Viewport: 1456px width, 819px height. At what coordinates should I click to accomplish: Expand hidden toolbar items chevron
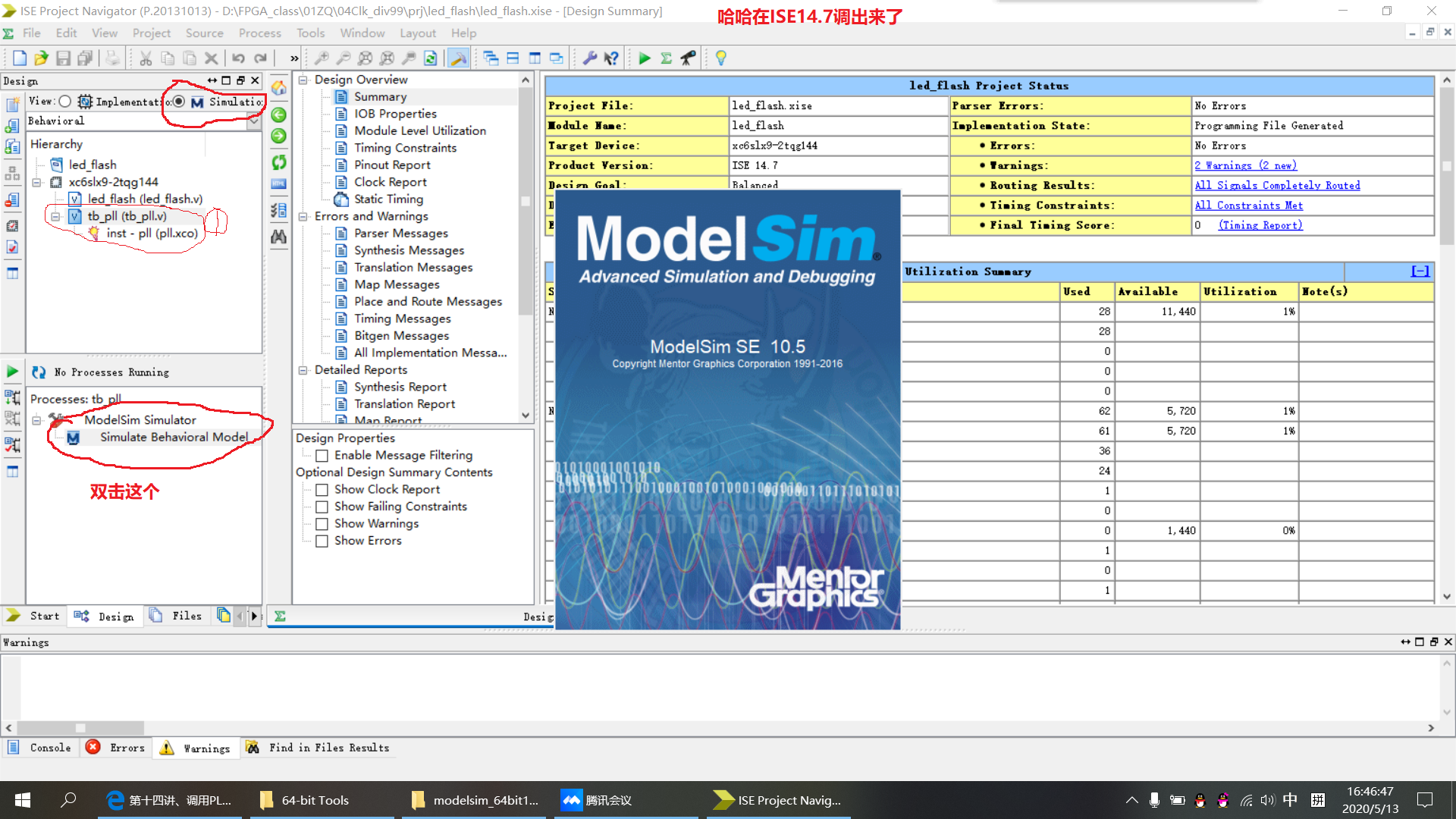[294, 58]
